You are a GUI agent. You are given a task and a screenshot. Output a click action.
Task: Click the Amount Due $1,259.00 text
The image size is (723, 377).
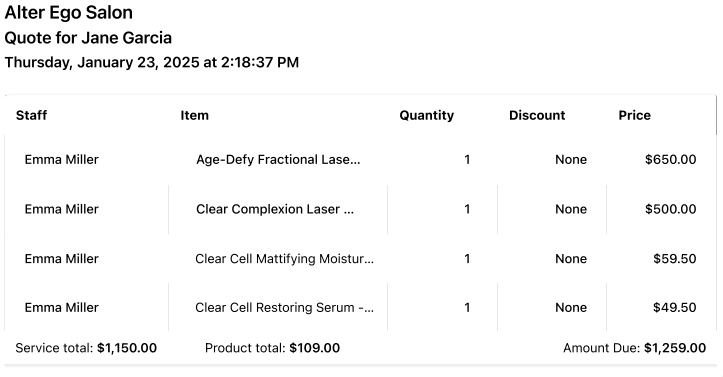coord(634,348)
